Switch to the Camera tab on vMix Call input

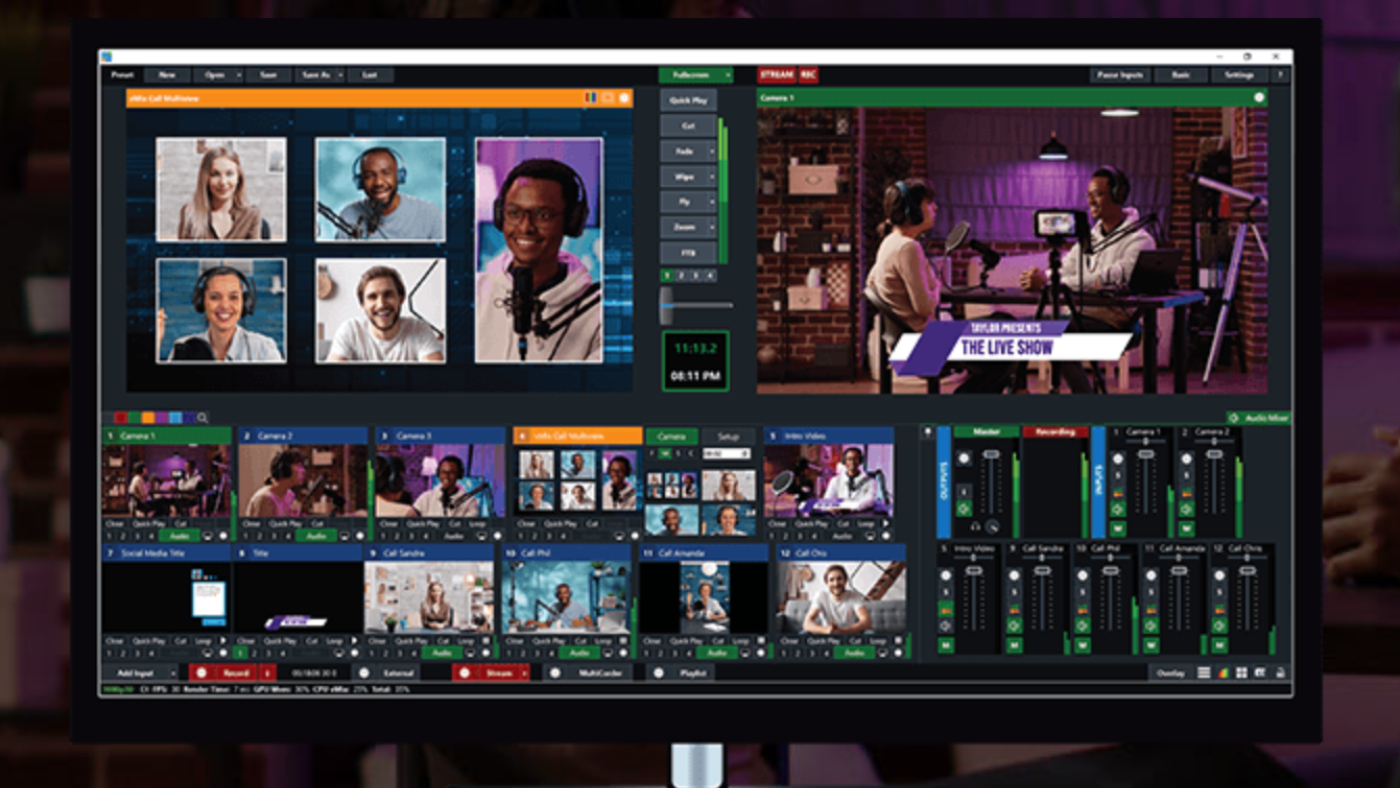pos(670,437)
